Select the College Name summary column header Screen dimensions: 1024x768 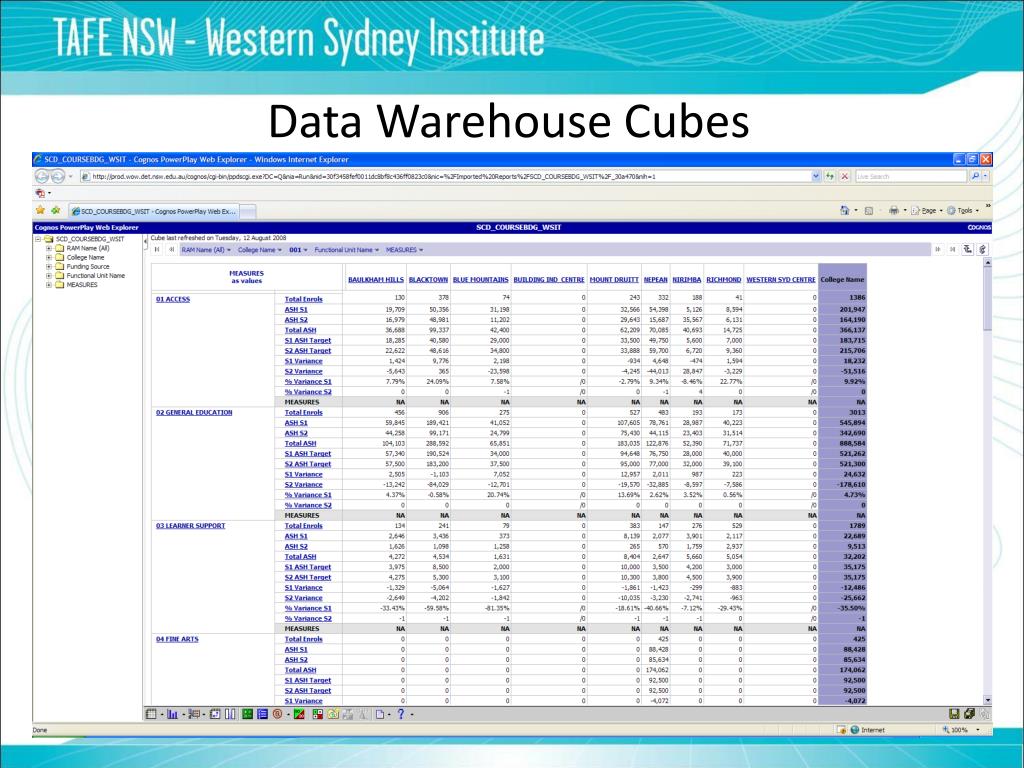pyautogui.click(x=842, y=280)
